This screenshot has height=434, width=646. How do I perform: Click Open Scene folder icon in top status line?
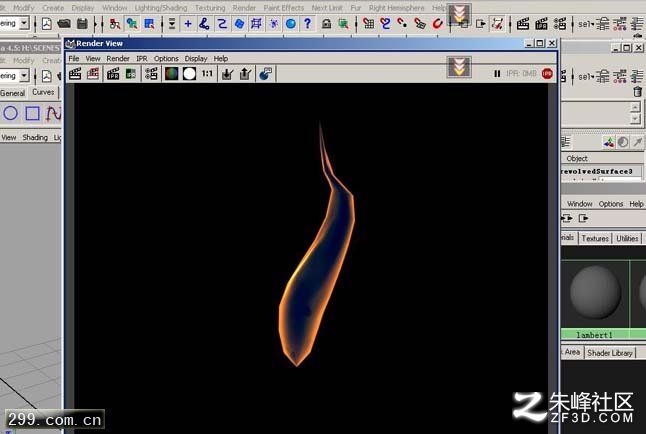[x=64, y=24]
